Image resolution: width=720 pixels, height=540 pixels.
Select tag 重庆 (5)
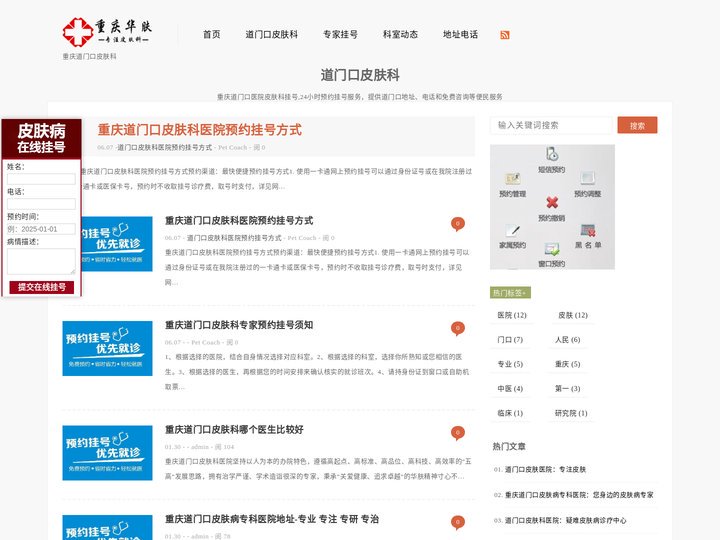click(x=568, y=364)
